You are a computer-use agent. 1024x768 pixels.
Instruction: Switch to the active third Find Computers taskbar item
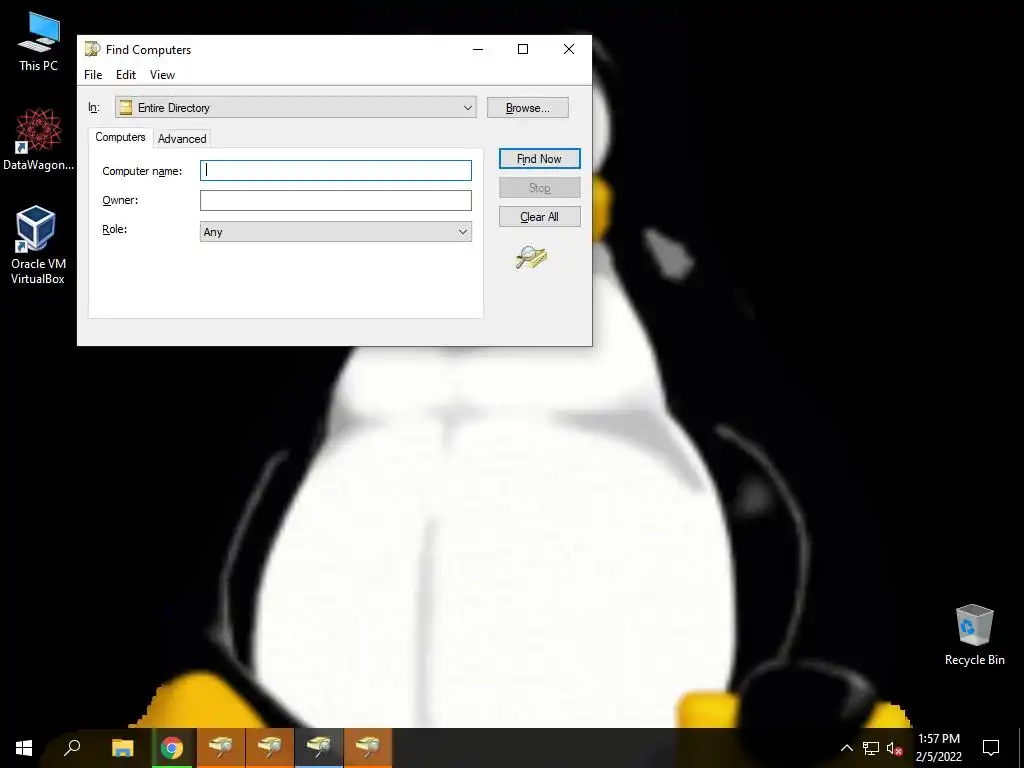pos(319,748)
